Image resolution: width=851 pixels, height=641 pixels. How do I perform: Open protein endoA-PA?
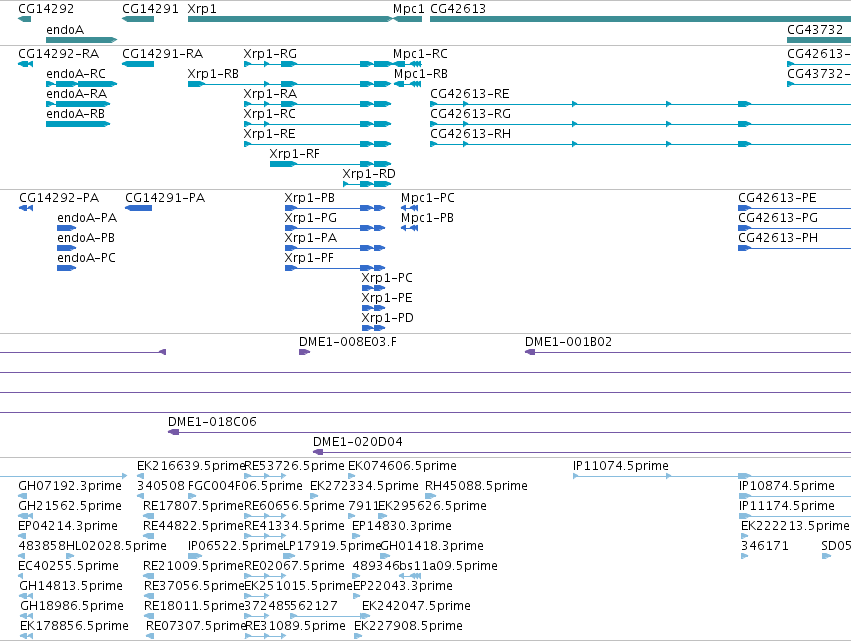87,218
